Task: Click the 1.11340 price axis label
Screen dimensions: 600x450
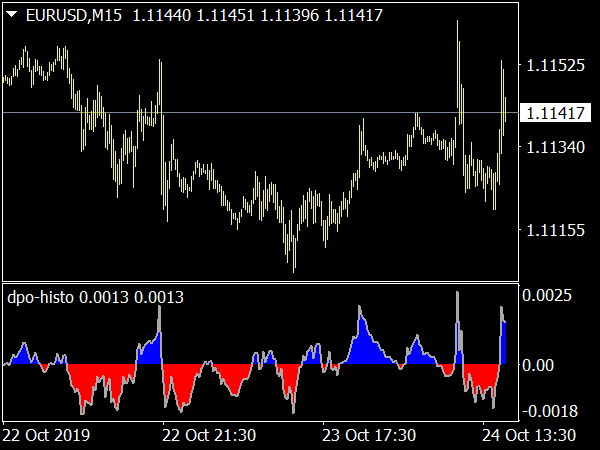Action: point(555,148)
